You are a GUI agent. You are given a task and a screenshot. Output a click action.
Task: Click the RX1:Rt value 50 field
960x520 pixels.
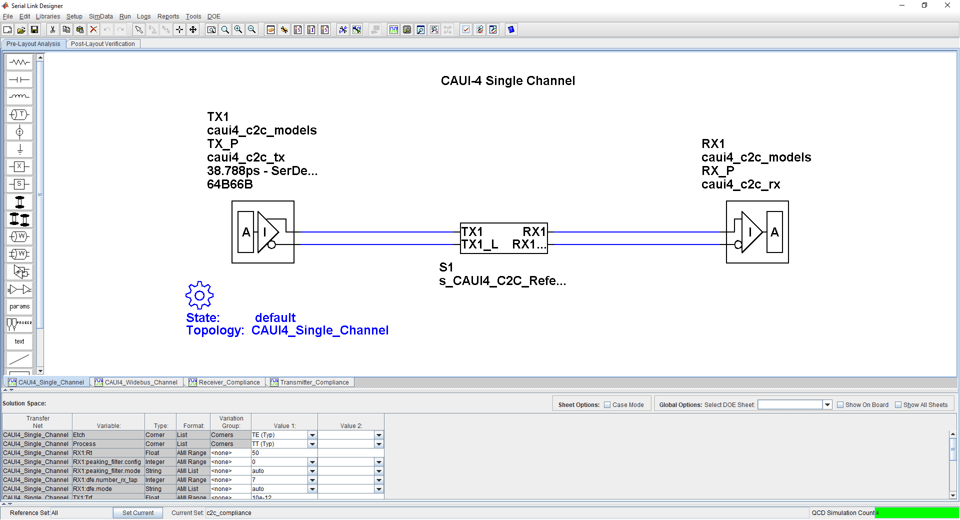tap(283, 453)
